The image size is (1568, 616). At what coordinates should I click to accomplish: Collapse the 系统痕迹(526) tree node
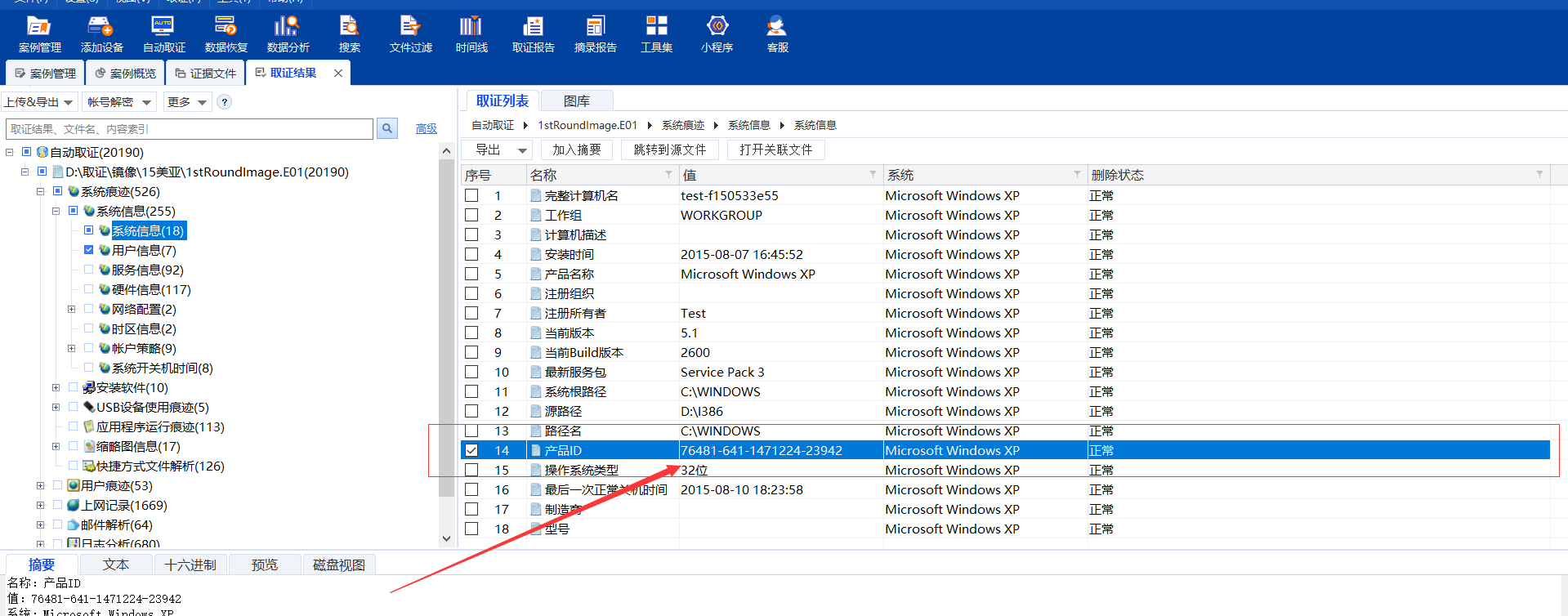pyautogui.click(x=41, y=191)
